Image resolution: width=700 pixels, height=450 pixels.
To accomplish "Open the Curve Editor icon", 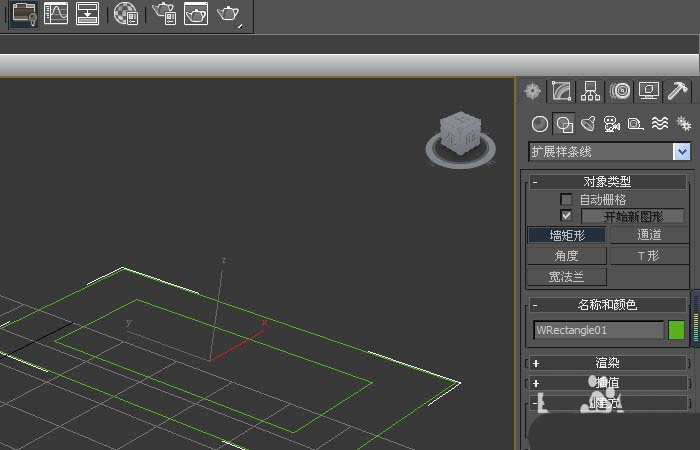I will point(56,13).
